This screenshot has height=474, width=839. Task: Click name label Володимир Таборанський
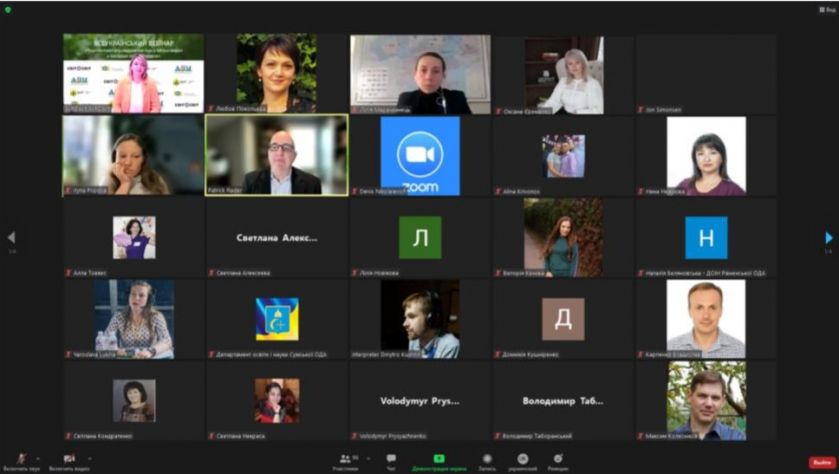click(x=537, y=436)
